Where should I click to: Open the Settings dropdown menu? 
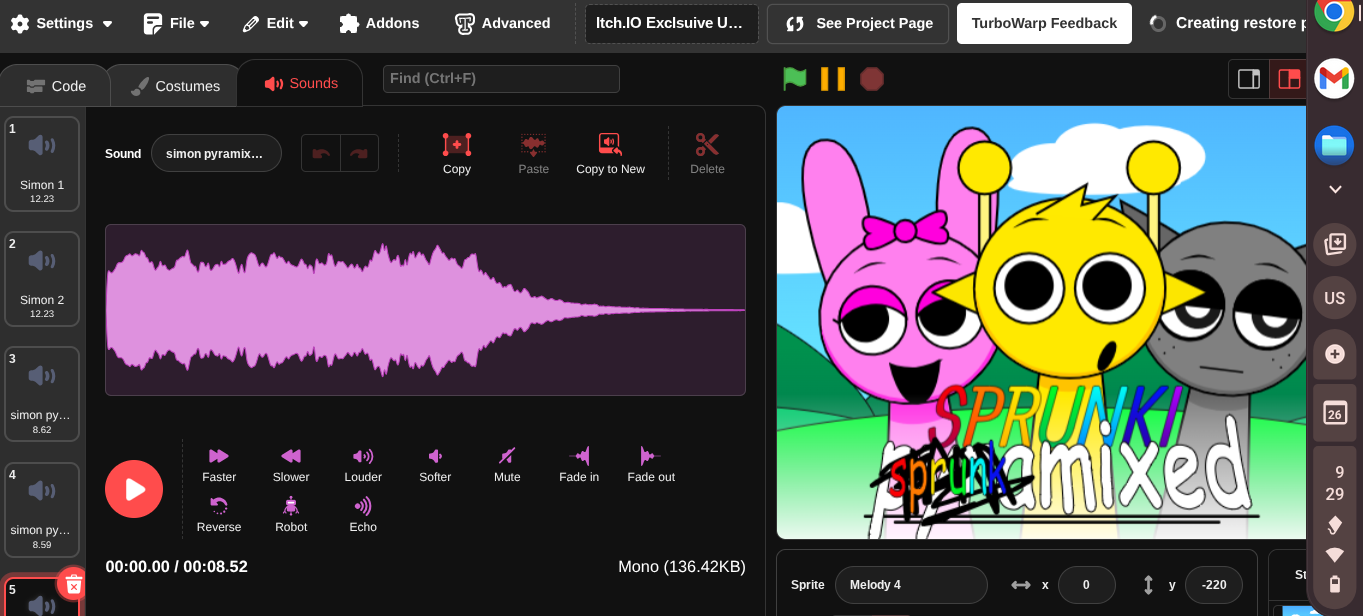pos(61,23)
